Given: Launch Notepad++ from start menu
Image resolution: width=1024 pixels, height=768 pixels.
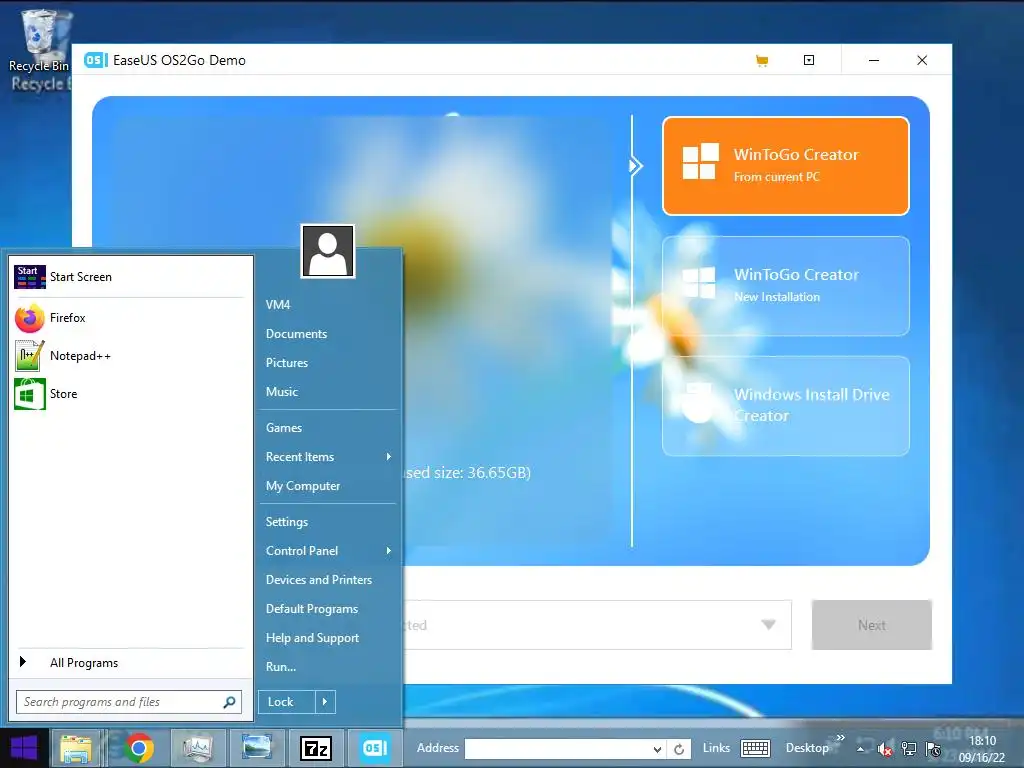Looking at the screenshot, I should [x=129, y=356].
